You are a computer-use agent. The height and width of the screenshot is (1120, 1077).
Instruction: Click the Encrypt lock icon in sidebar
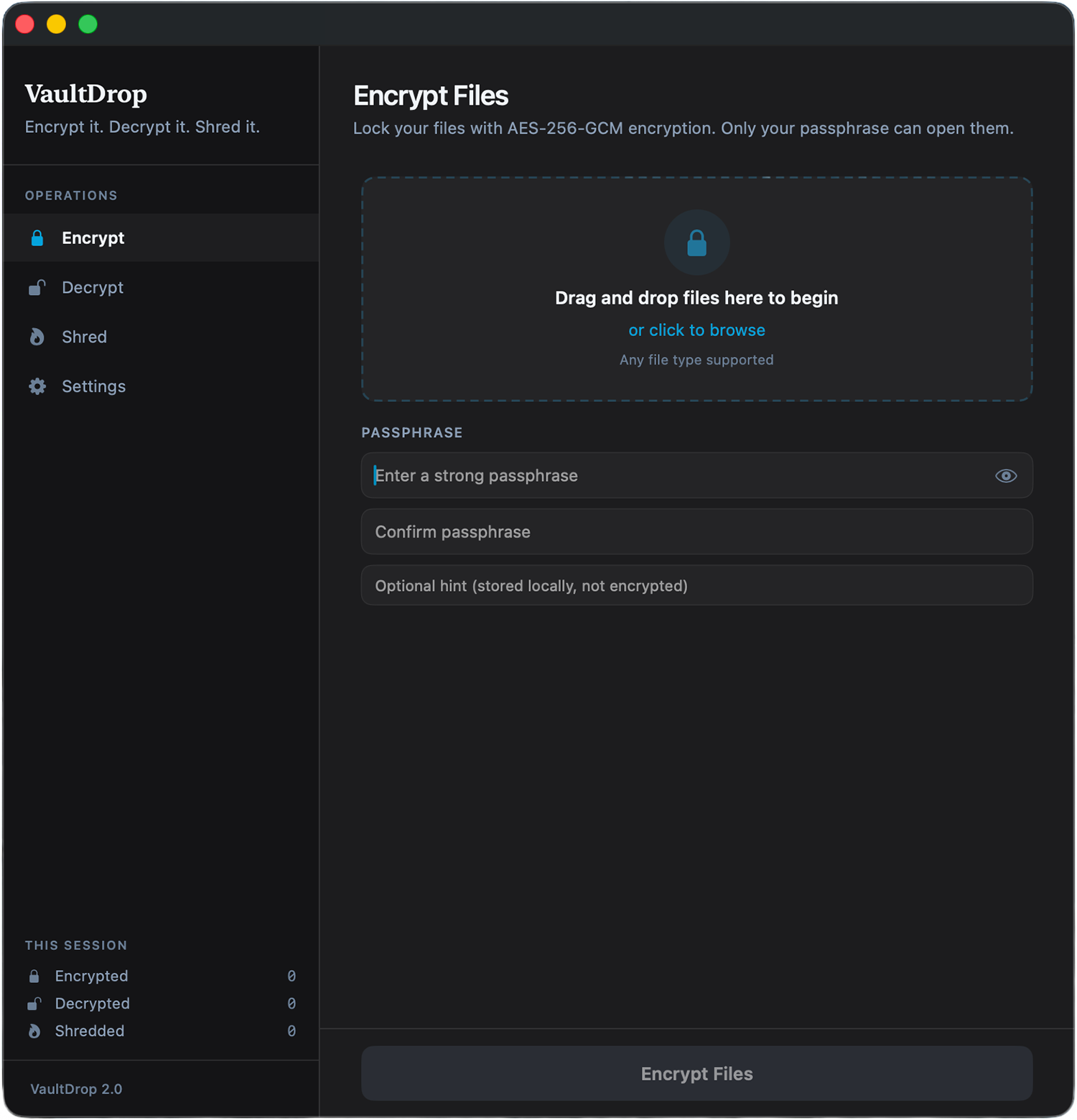(37, 238)
